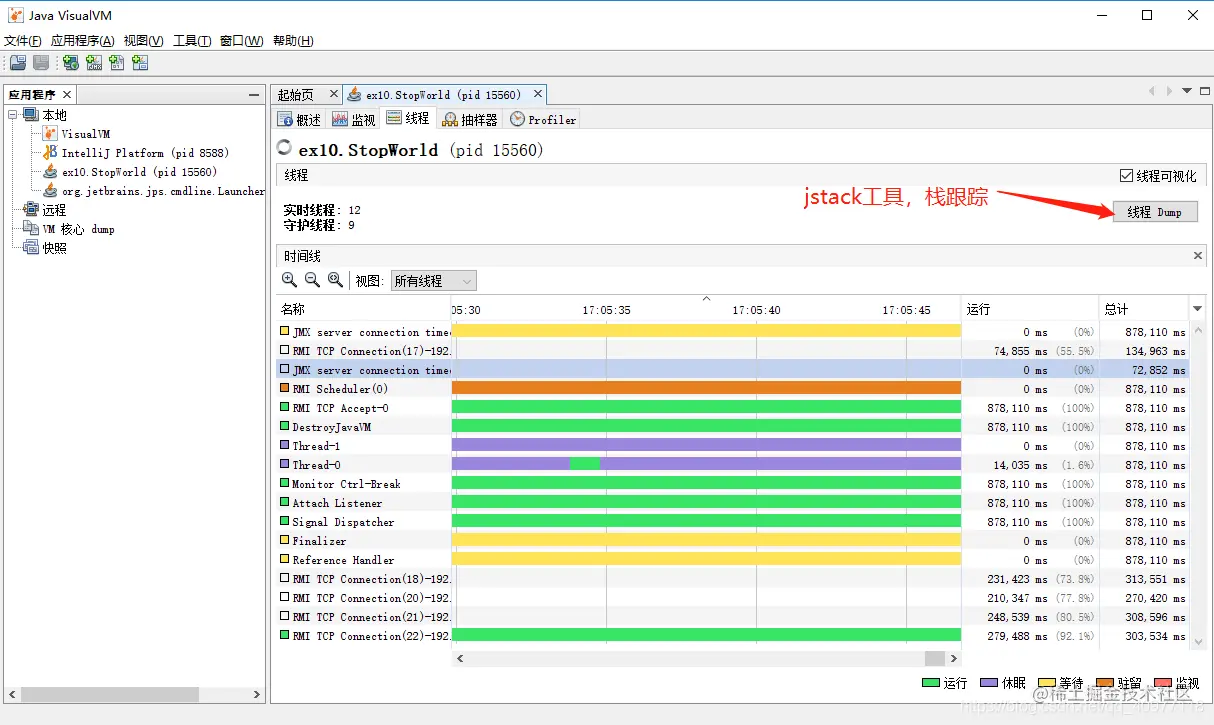1214x725 pixels.
Task: Close the ex10.StopWorld tab
Action: (537, 94)
